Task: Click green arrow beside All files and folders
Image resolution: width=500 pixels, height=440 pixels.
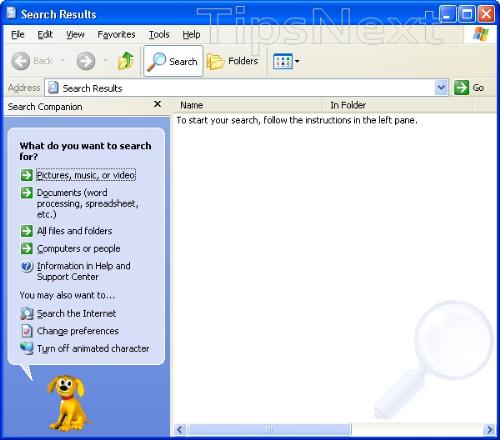Action: point(27,231)
